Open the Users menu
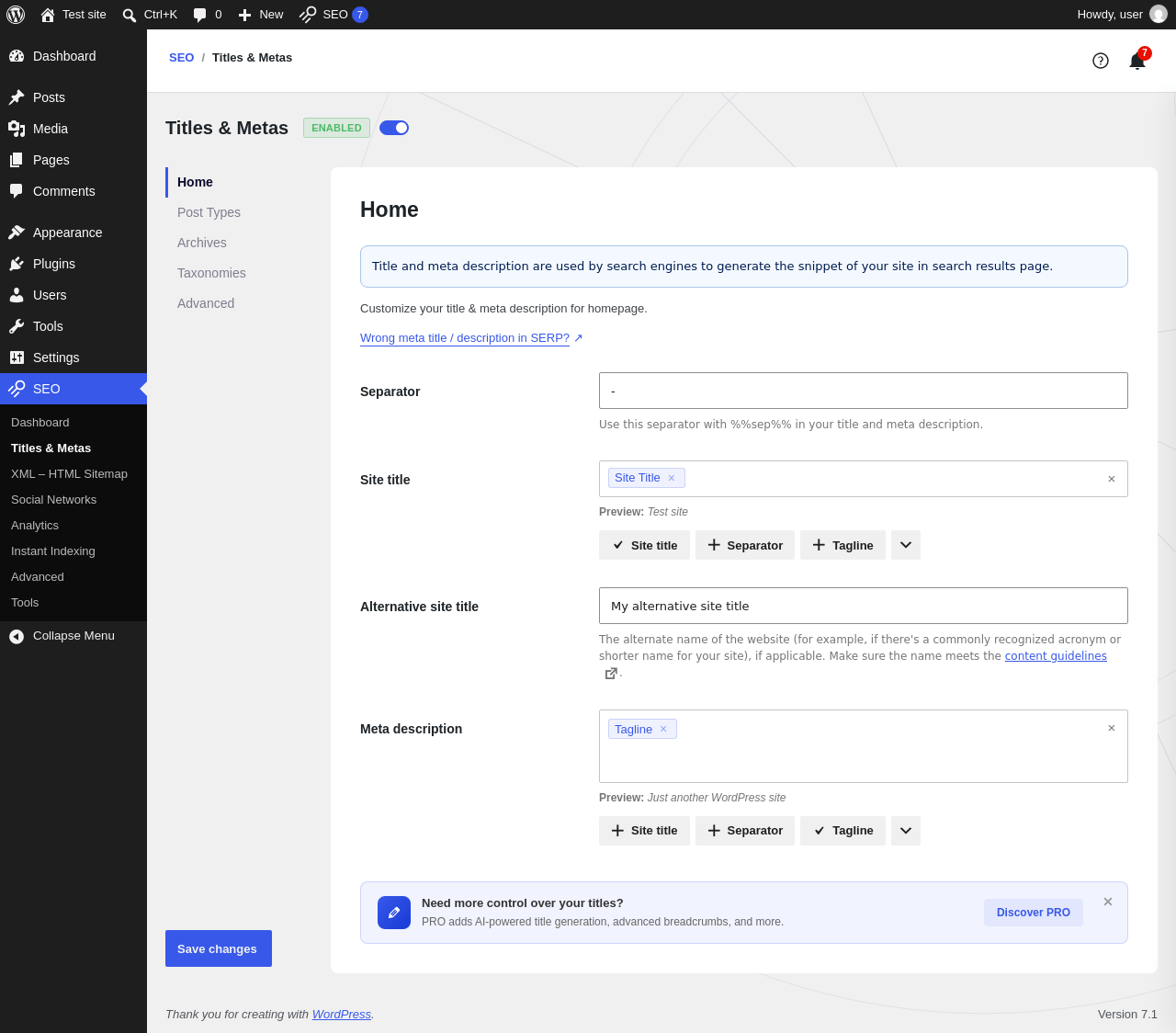The height and width of the screenshot is (1033, 1176). coord(73,295)
